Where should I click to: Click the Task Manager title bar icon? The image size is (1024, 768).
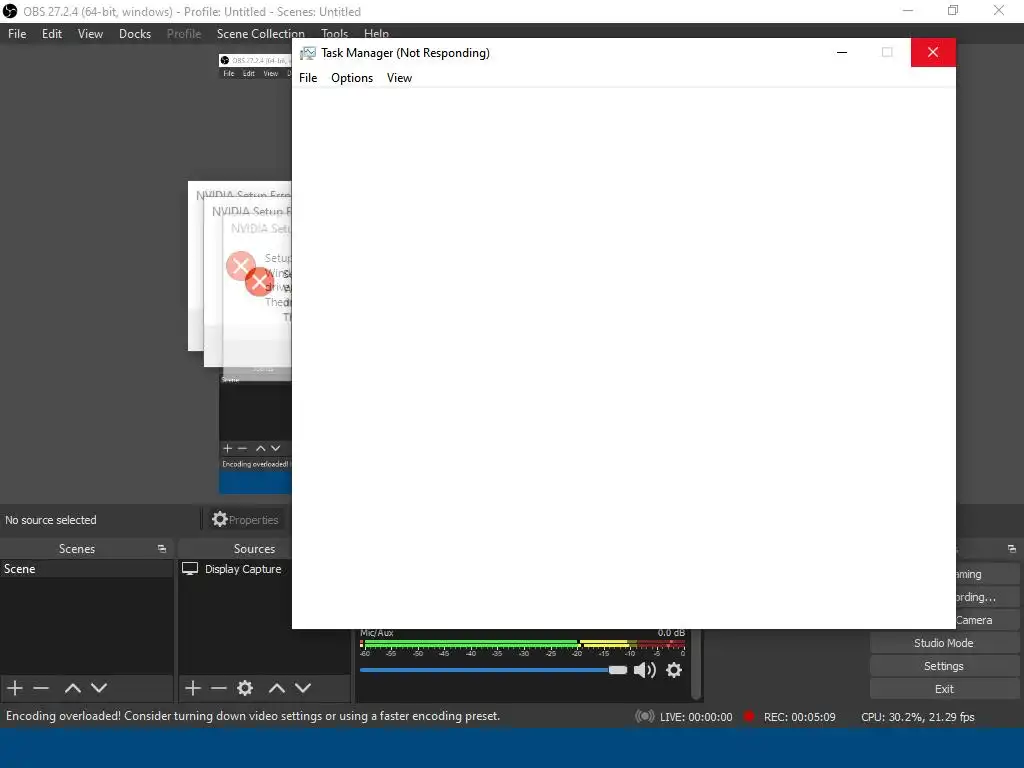click(308, 53)
